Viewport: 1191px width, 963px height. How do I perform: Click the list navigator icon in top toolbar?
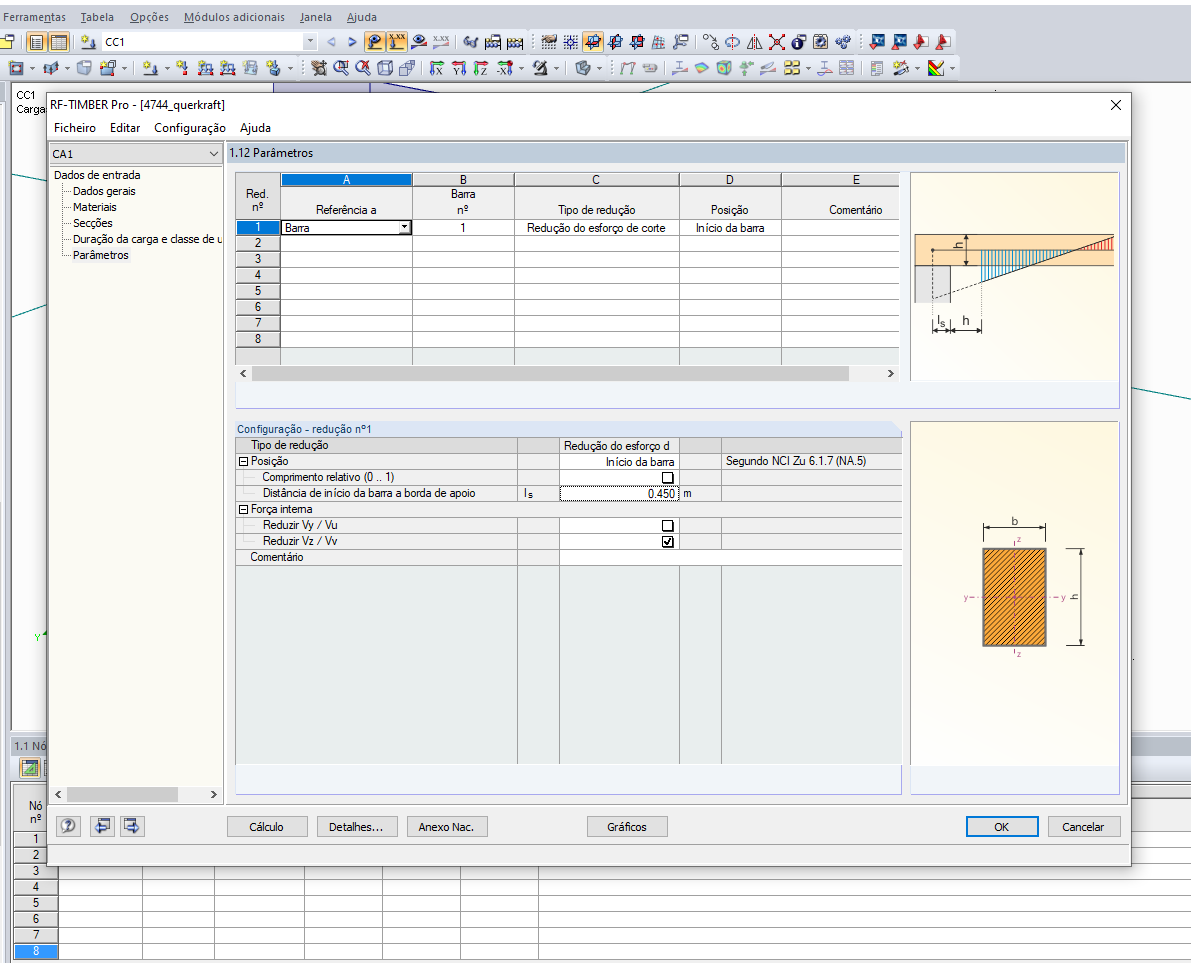pos(36,42)
